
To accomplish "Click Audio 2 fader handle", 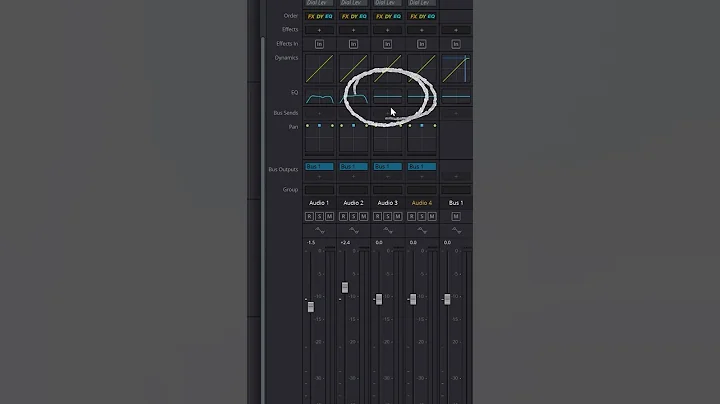I will click(345, 287).
